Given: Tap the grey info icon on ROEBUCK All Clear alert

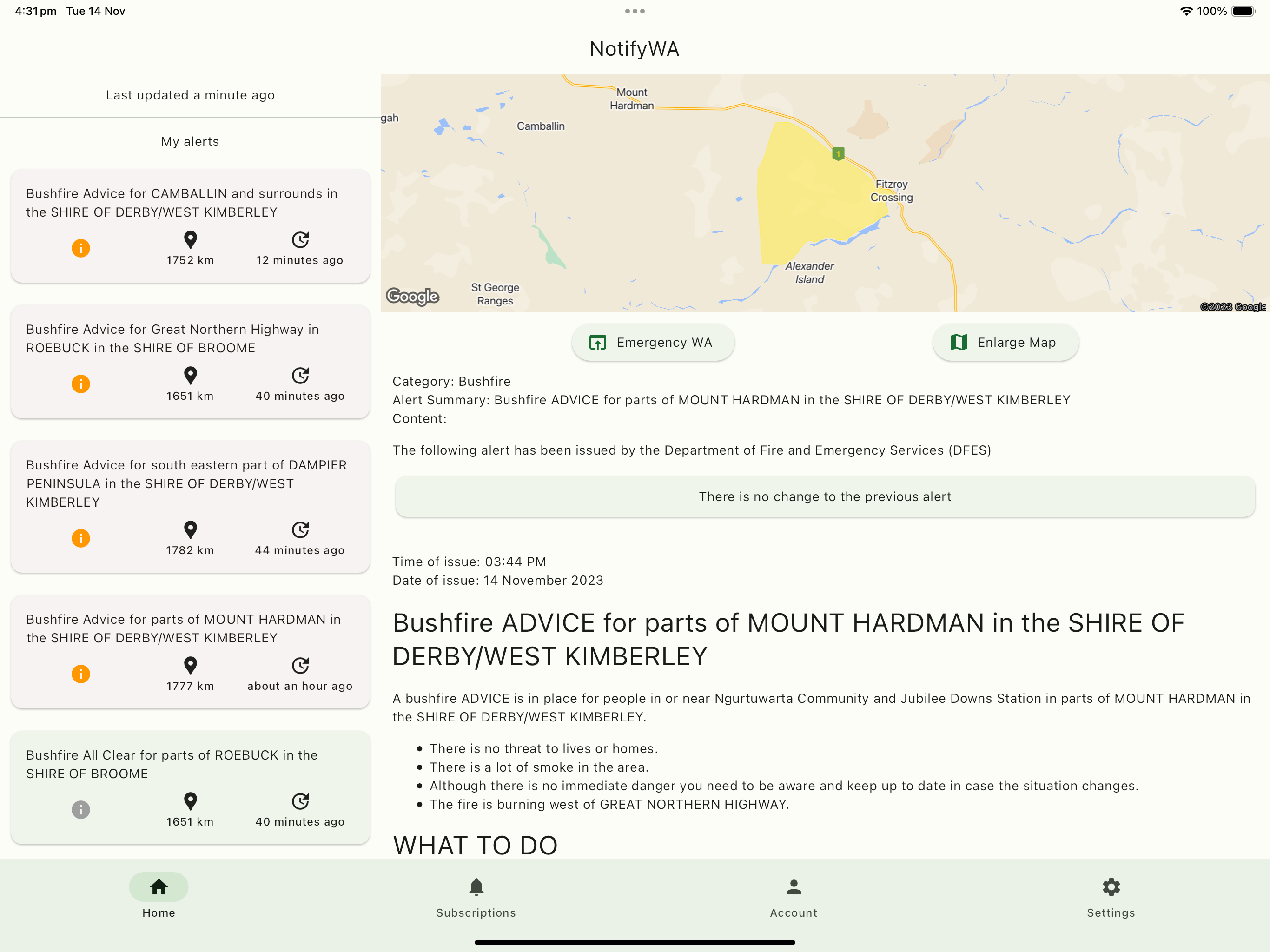Looking at the screenshot, I should [80, 810].
